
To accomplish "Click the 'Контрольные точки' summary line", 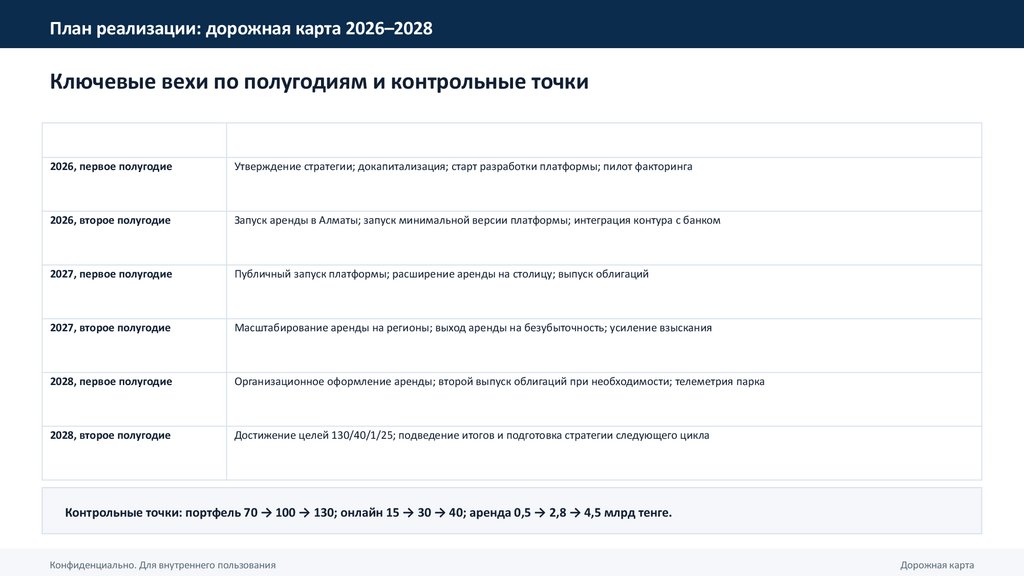I will pos(368,513).
